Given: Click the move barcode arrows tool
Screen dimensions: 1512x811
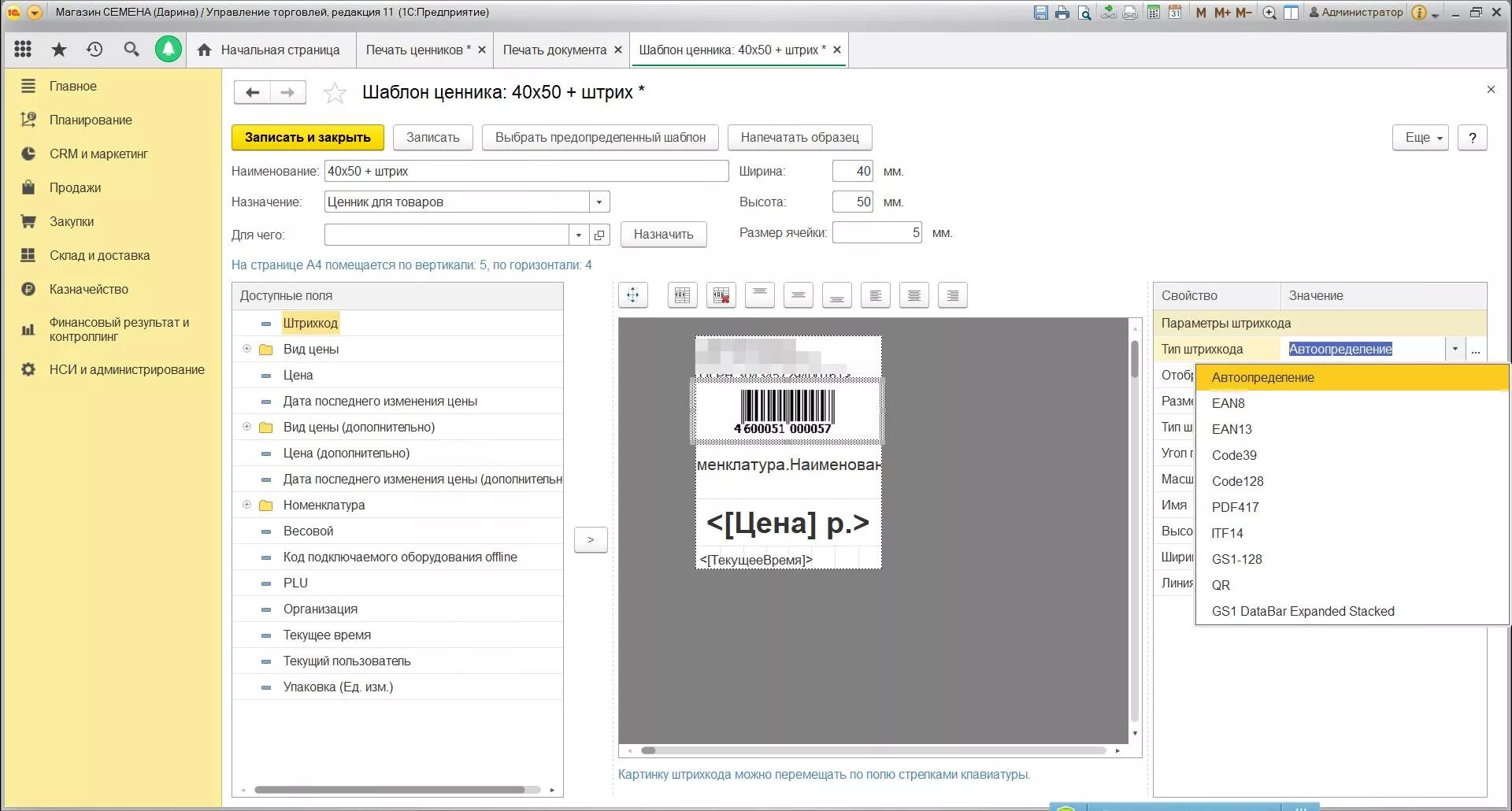Looking at the screenshot, I should click(x=633, y=295).
